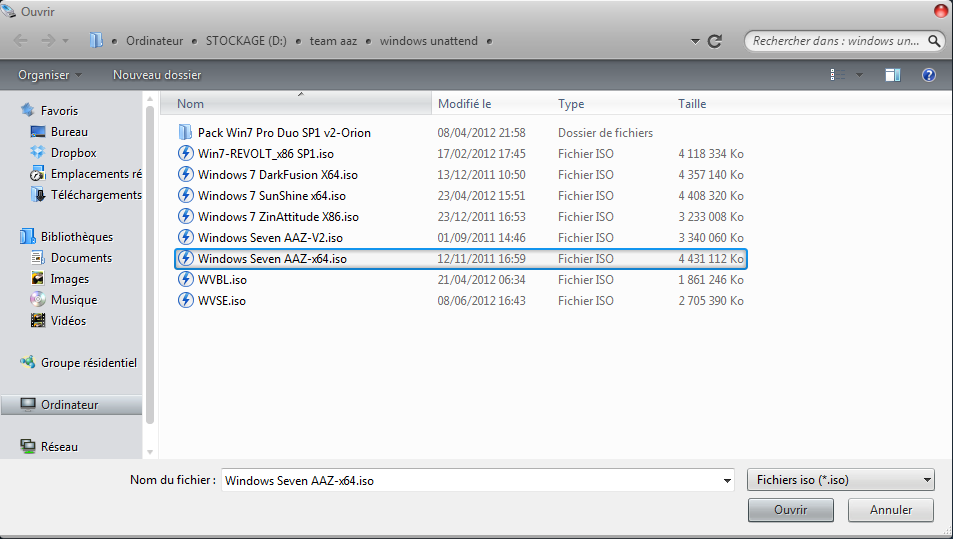Click the Dropbox icon in sidebar
This screenshot has width=953, height=539.
pyautogui.click(x=38, y=153)
